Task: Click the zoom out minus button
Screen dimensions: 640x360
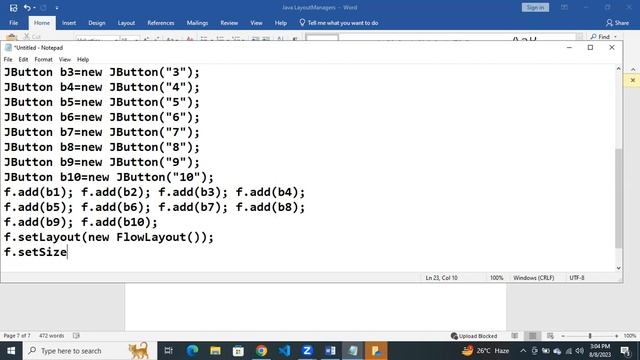Action: (x=563, y=336)
